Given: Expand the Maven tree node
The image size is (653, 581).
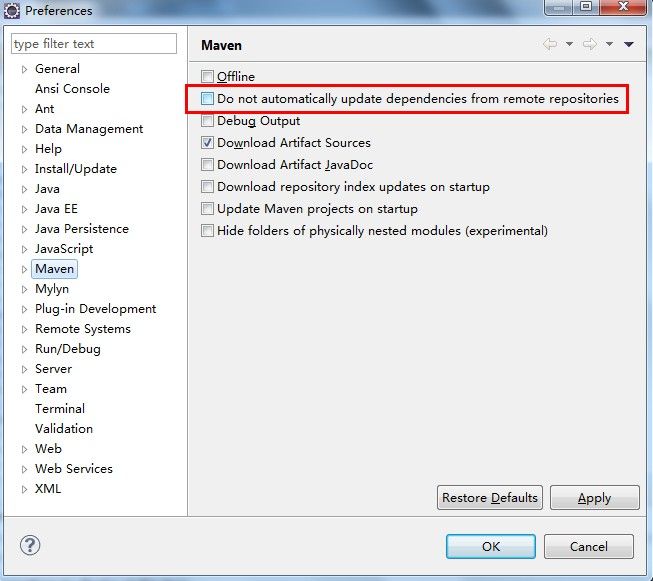Looking at the screenshot, I should (25, 269).
